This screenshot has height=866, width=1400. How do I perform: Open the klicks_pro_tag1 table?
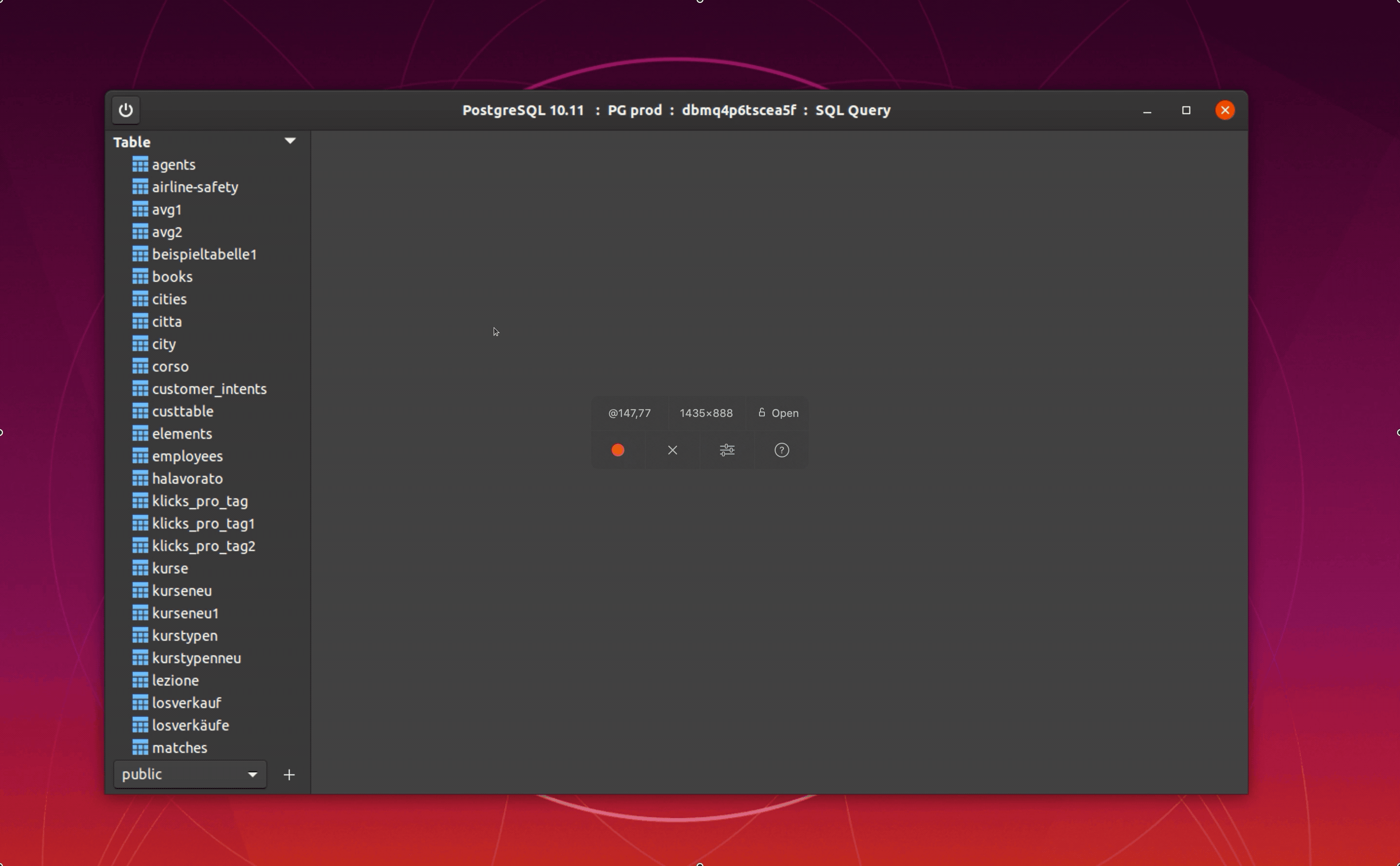[x=203, y=524]
